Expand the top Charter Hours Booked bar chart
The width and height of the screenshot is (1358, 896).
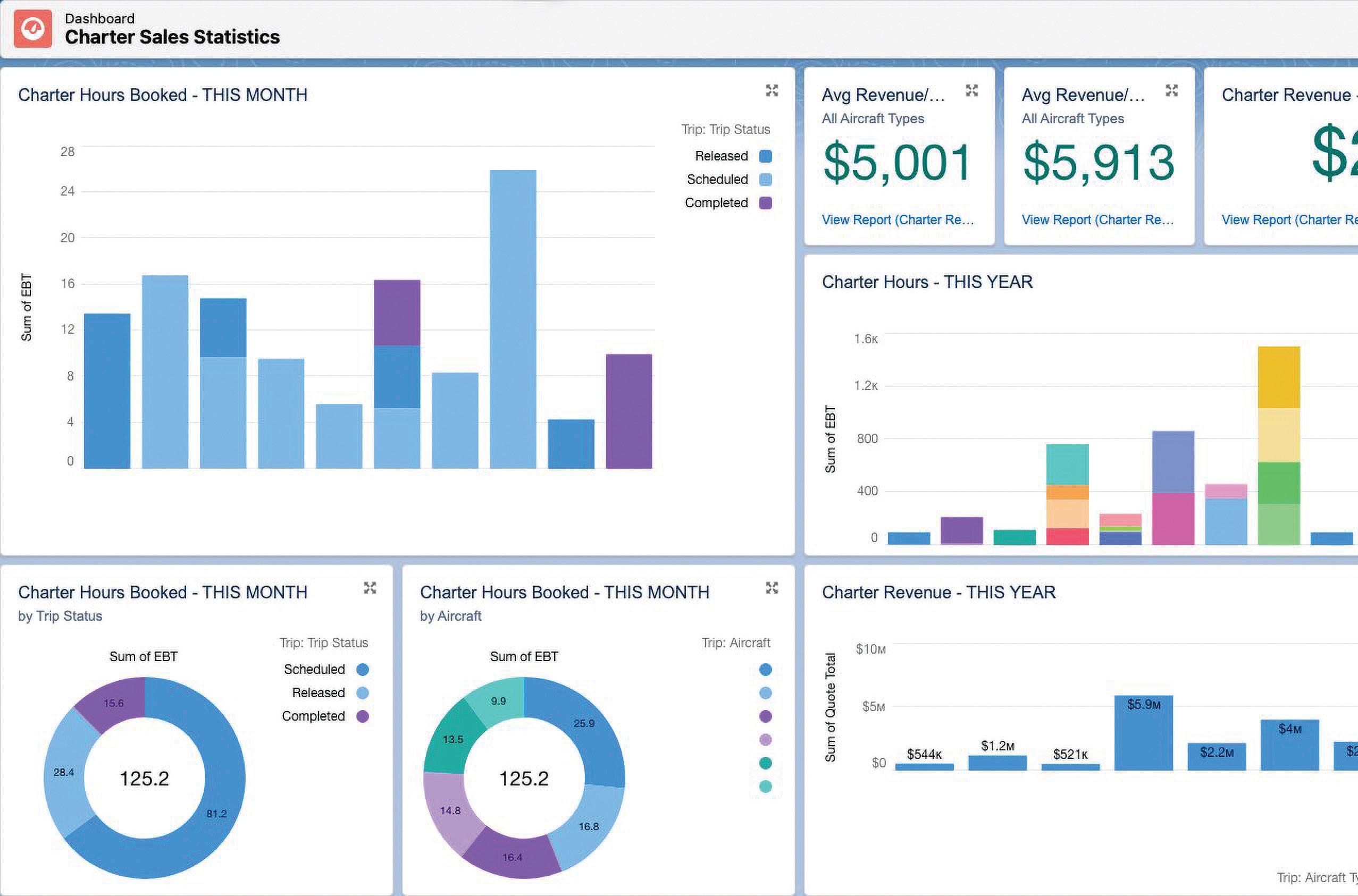point(772,90)
